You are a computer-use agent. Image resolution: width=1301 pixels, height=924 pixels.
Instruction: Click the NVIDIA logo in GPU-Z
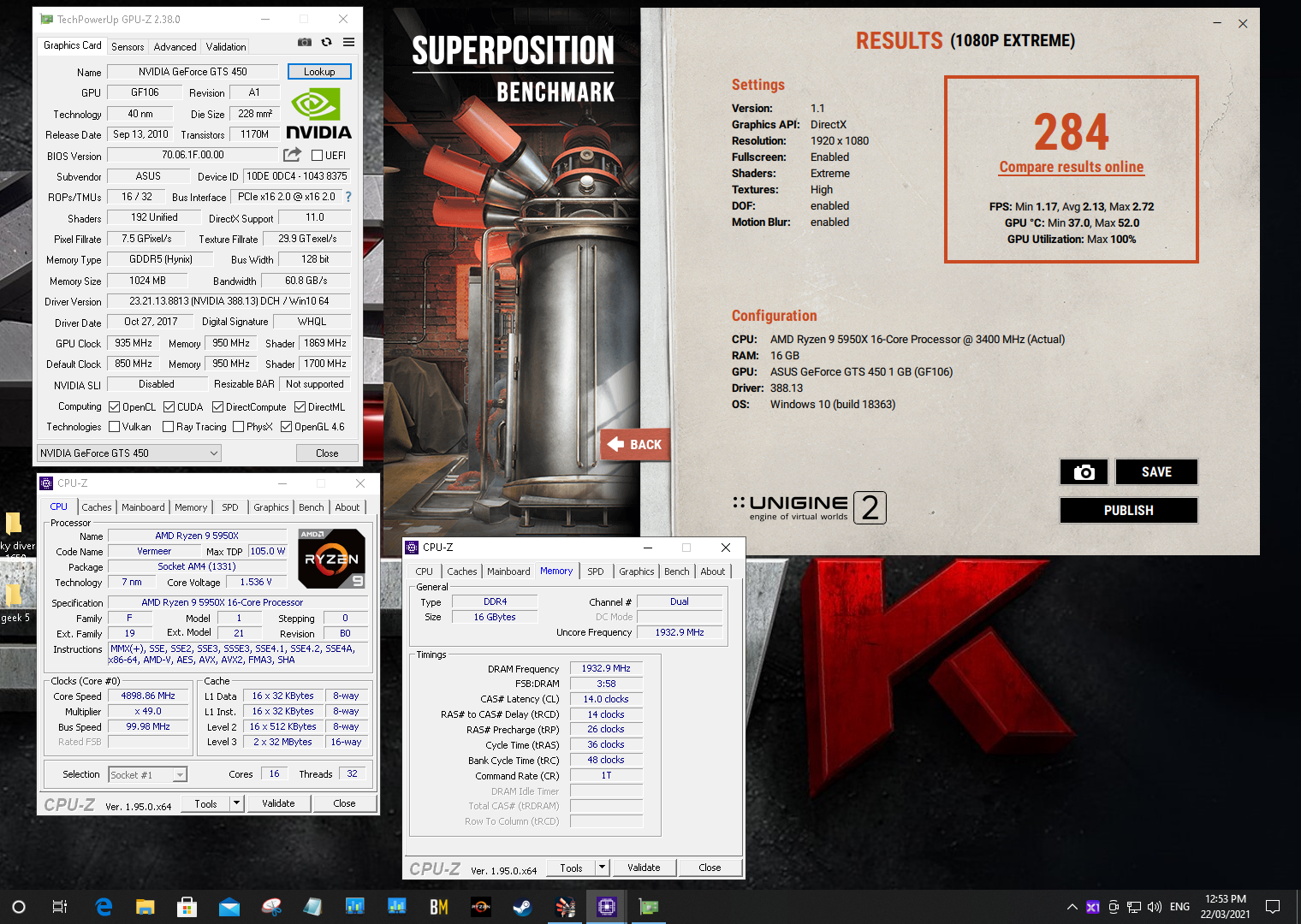pyautogui.click(x=318, y=115)
